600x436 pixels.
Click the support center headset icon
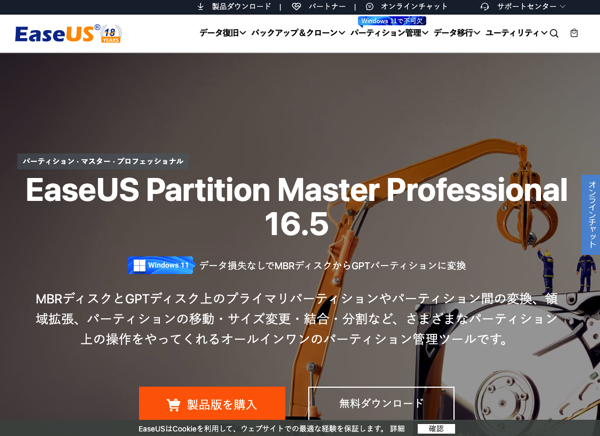484,7
